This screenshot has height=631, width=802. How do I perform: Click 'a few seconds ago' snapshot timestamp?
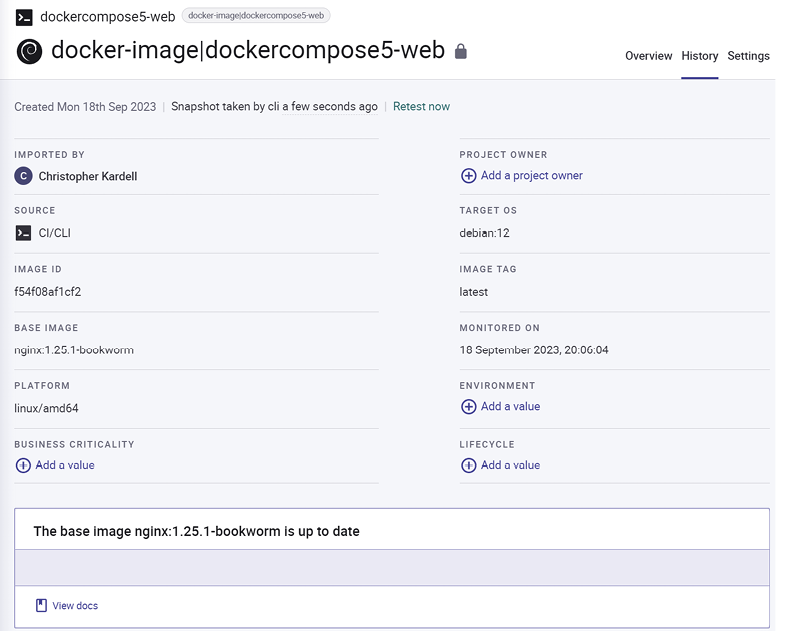[x=330, y=106]
